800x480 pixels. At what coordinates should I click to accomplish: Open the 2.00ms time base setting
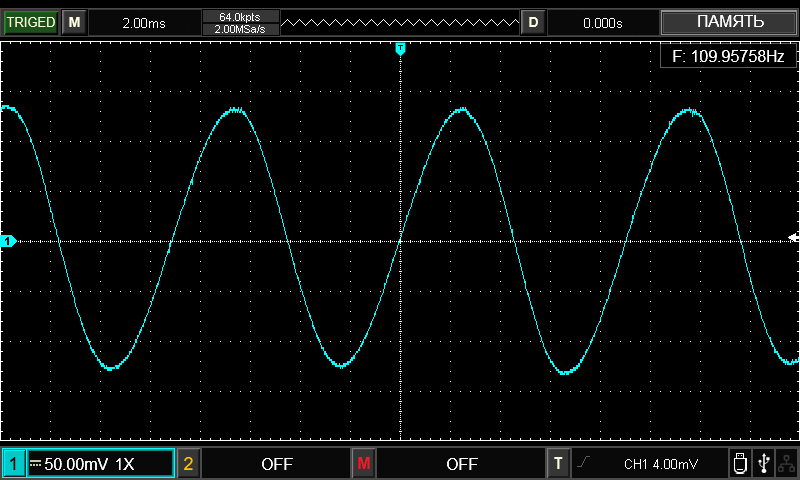144,22
